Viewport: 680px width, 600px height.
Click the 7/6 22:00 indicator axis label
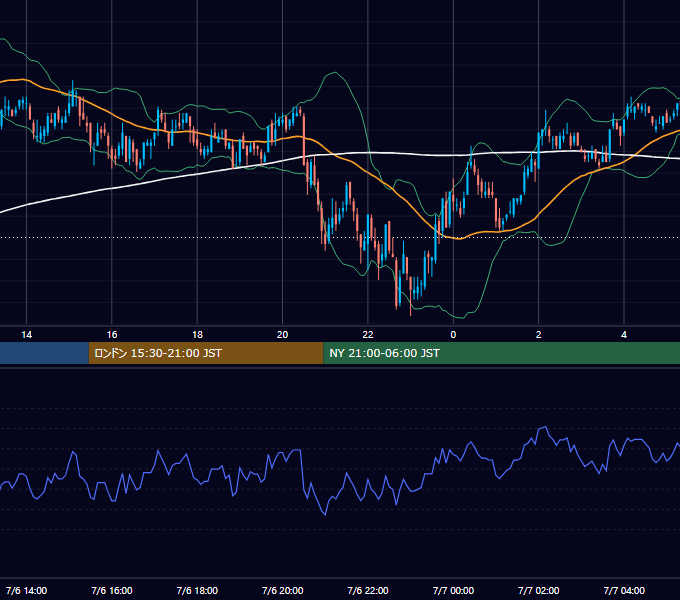[x=368, y=590]
